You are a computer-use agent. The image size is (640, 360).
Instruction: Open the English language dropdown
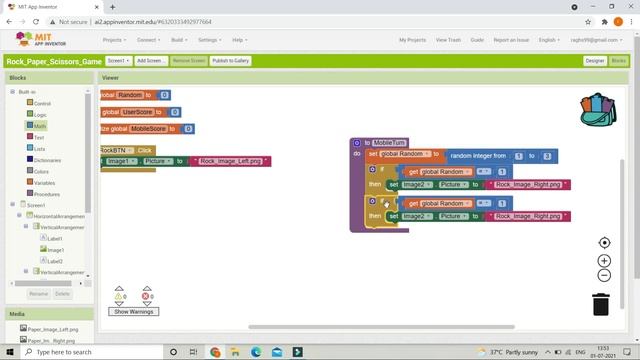(x=549, y=40)
